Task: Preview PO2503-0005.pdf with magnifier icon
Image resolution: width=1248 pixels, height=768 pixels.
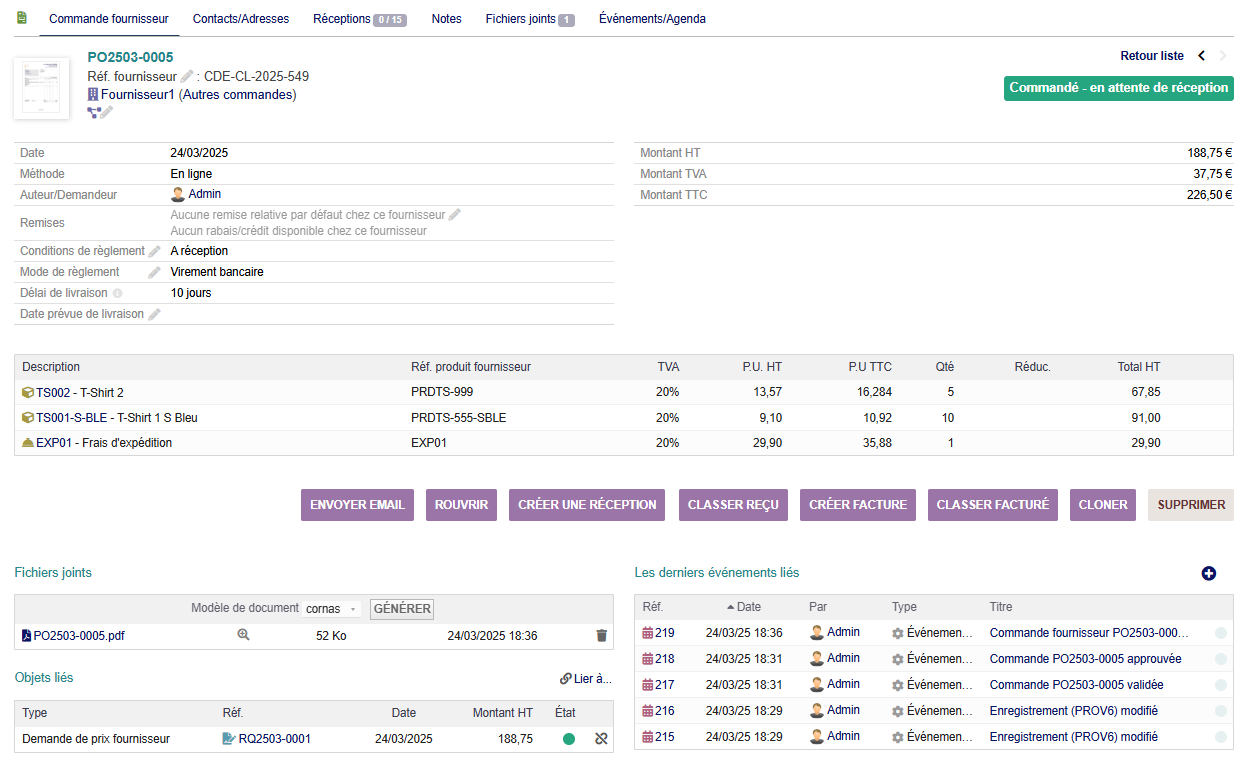Action: pos(243,635)
